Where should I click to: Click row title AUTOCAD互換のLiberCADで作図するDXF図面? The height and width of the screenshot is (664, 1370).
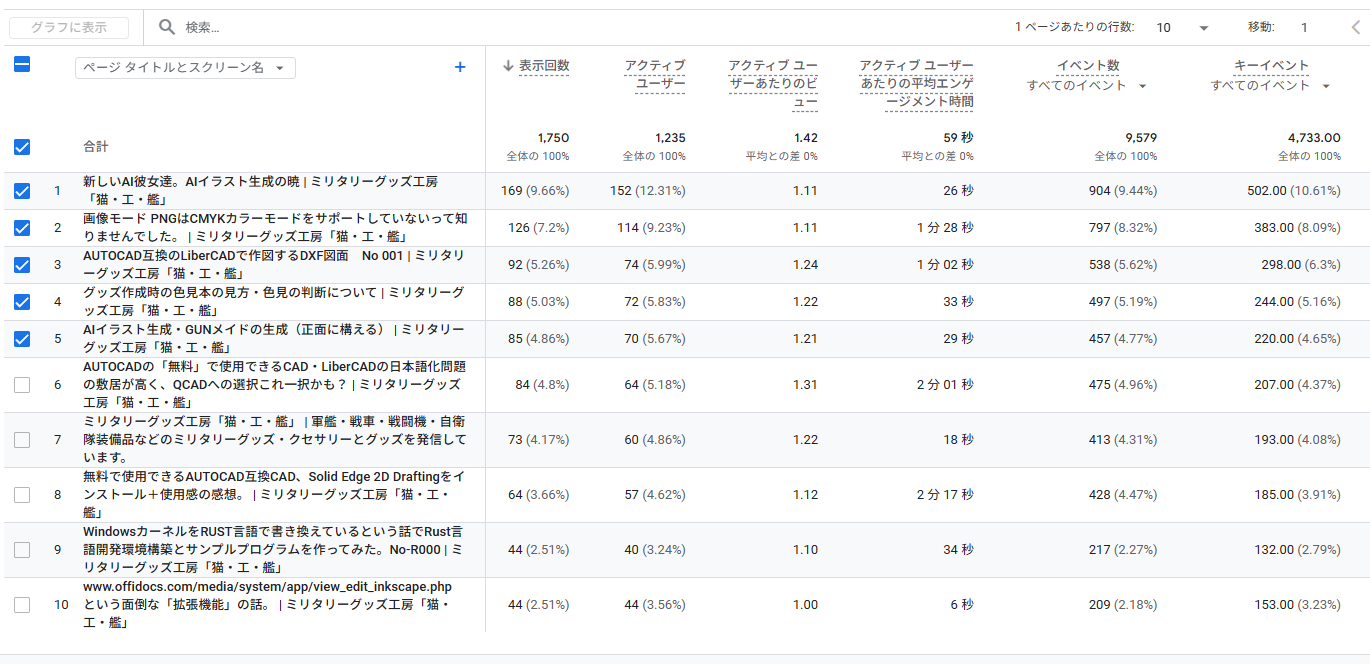click(274, 265)
